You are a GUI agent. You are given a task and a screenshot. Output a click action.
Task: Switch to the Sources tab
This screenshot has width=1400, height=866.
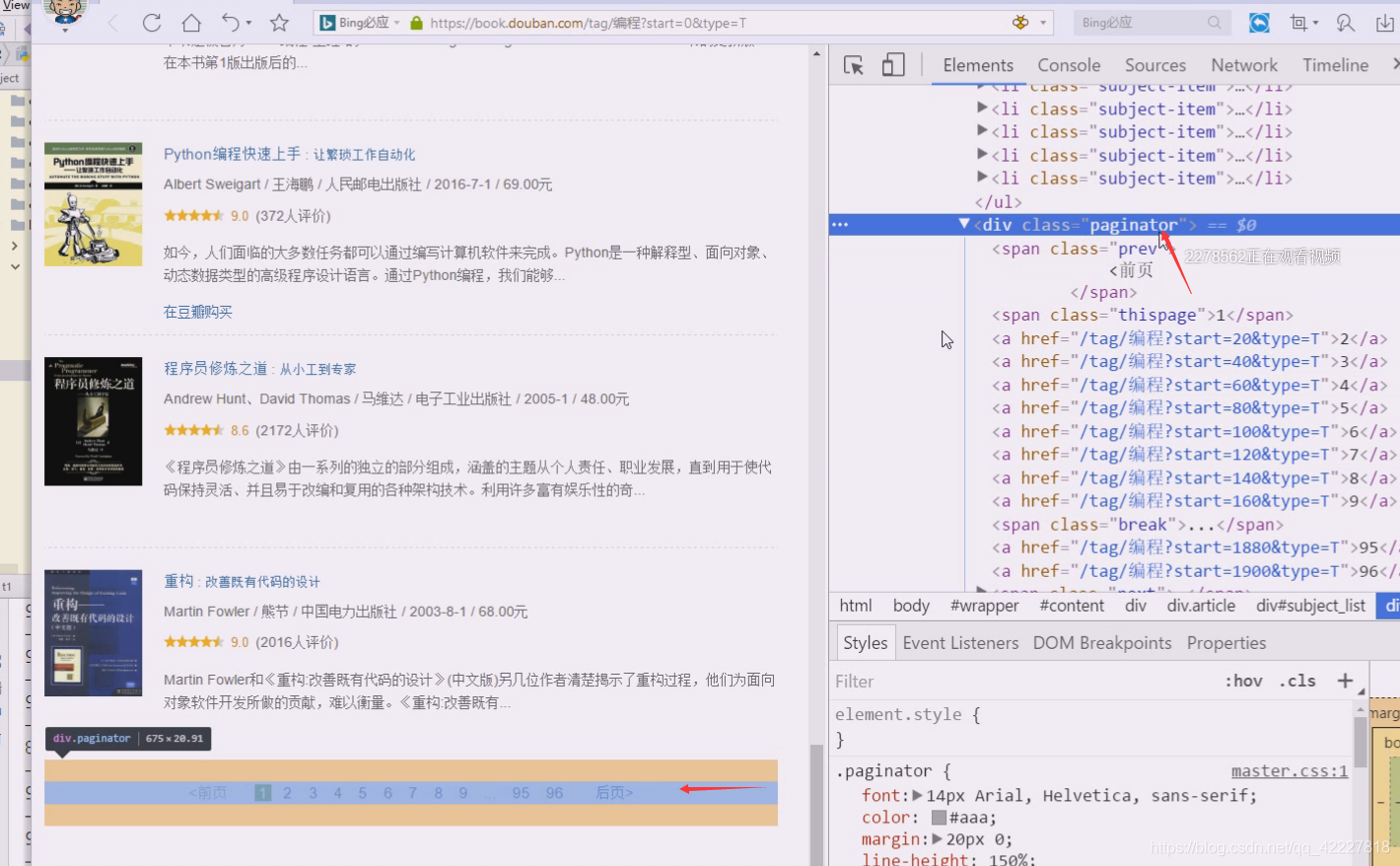click(1155, 65)
